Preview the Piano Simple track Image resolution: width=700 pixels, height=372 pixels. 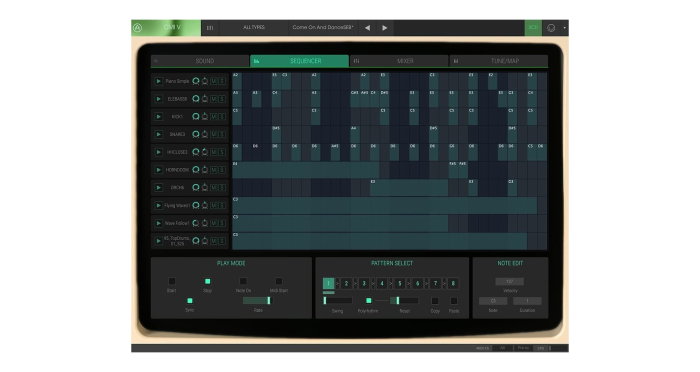(x=158, y=81)
